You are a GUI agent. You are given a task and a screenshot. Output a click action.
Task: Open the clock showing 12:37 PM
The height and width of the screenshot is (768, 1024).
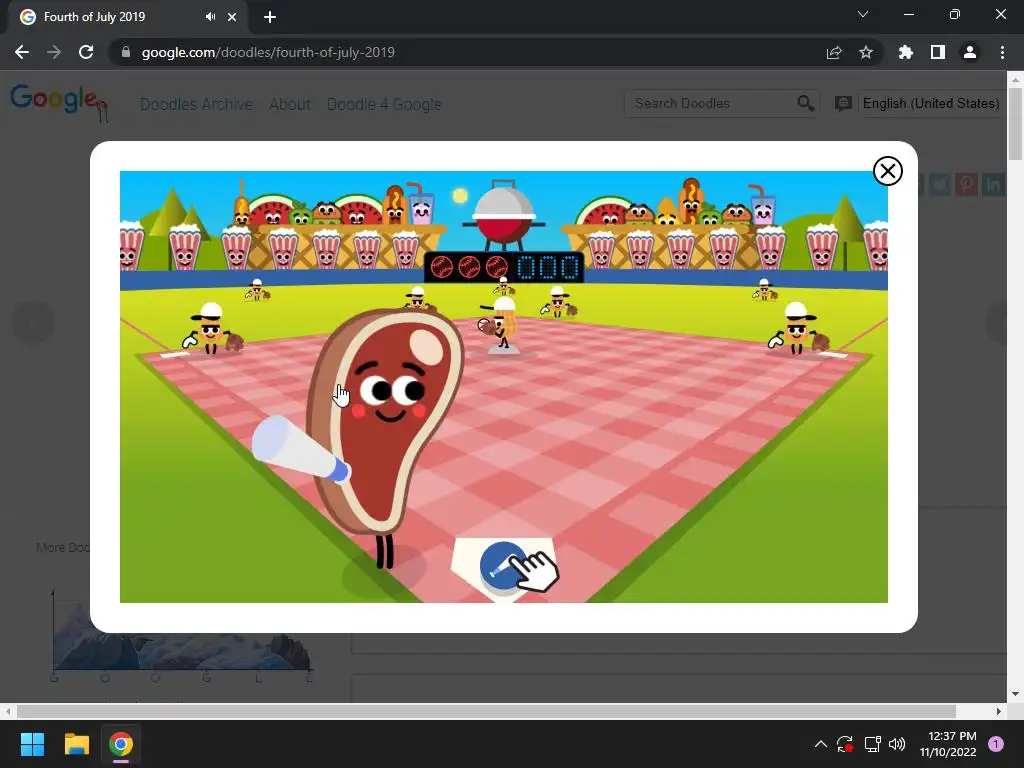pos(948,744)
